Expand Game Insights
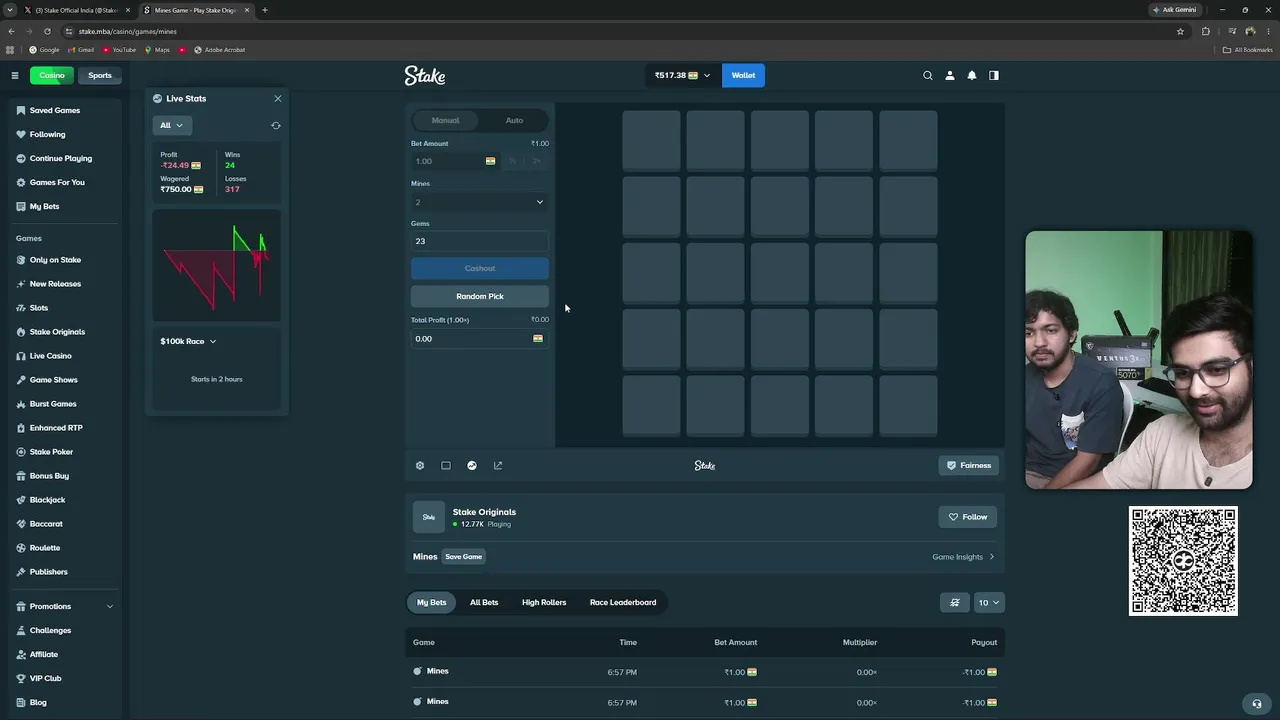Image resolution: width=1280 pixels, height=720 pixels. [963, 557]
